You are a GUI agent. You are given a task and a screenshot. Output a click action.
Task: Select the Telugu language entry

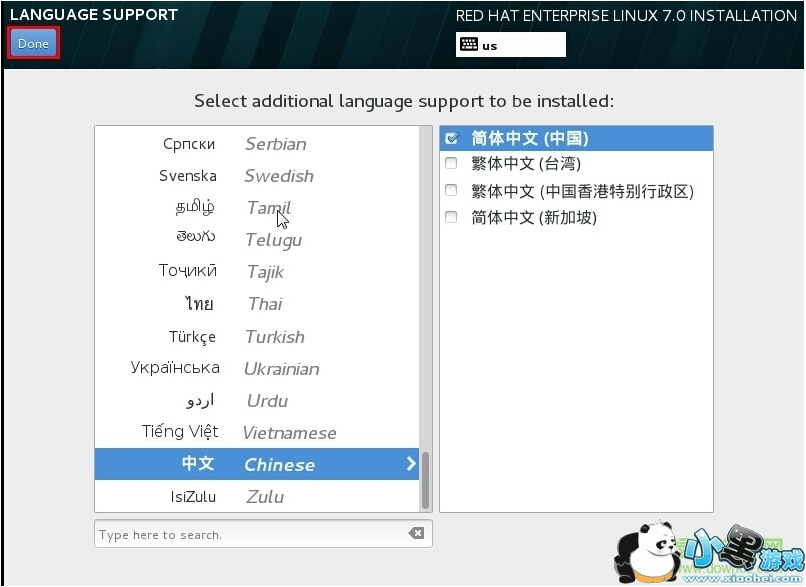coord(257,240)
